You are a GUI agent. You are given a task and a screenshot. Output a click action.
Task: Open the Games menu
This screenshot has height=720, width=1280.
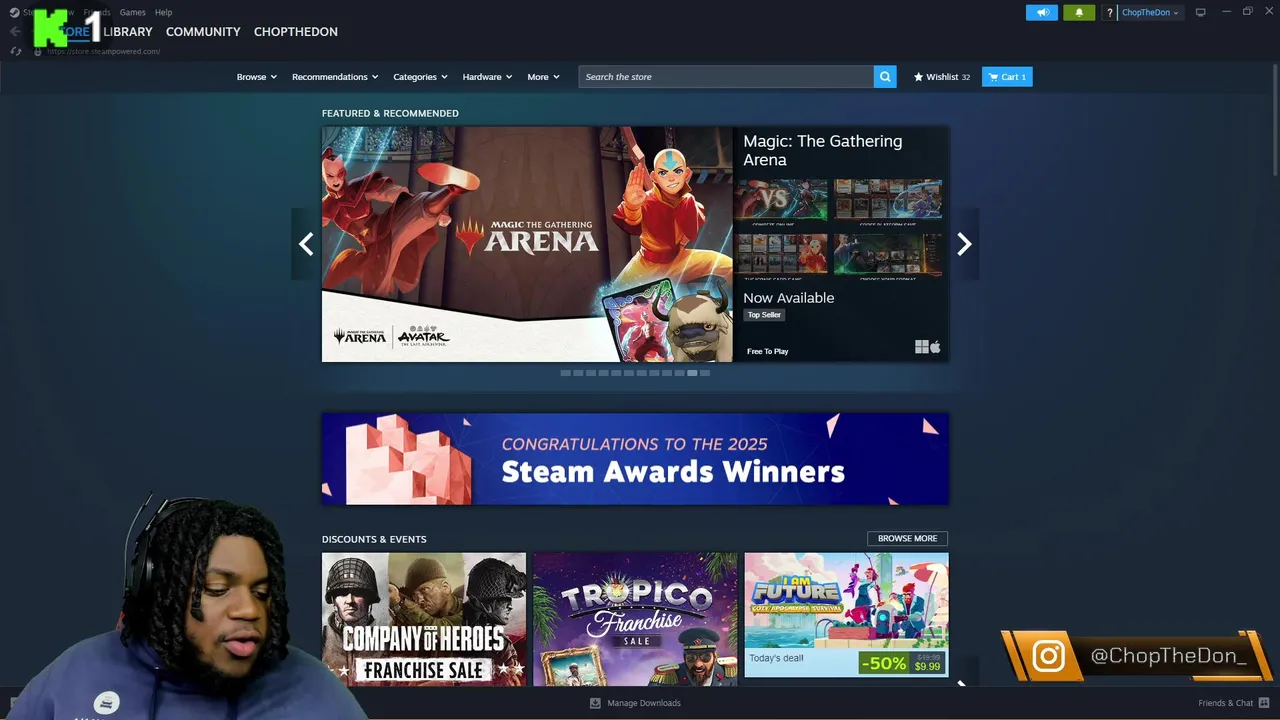click(132, 12)
